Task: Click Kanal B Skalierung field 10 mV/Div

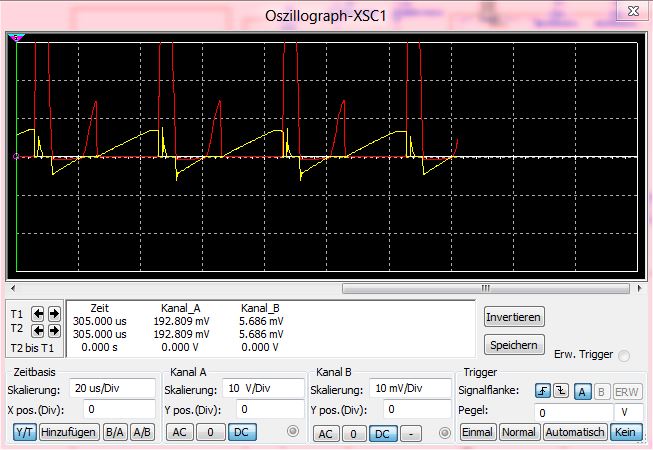Action: pos(410,388)
